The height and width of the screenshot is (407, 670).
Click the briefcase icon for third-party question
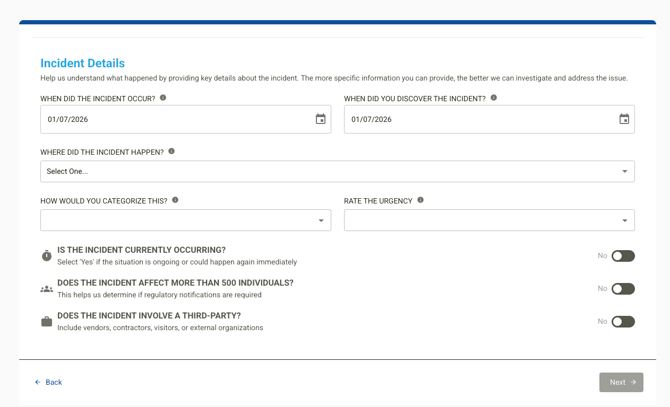(x=47, y=322)
